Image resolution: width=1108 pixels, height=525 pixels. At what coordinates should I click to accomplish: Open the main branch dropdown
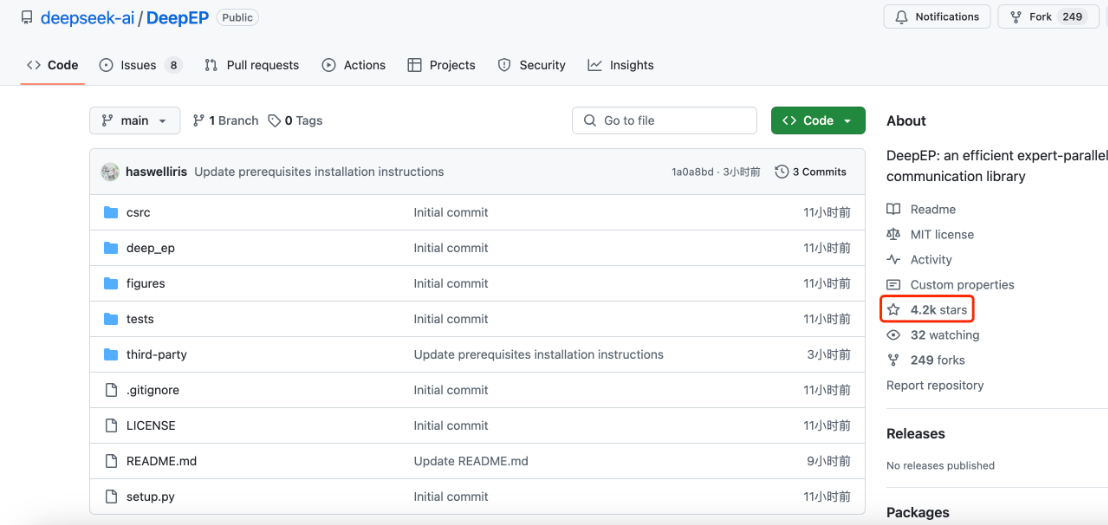coord(135,121)
